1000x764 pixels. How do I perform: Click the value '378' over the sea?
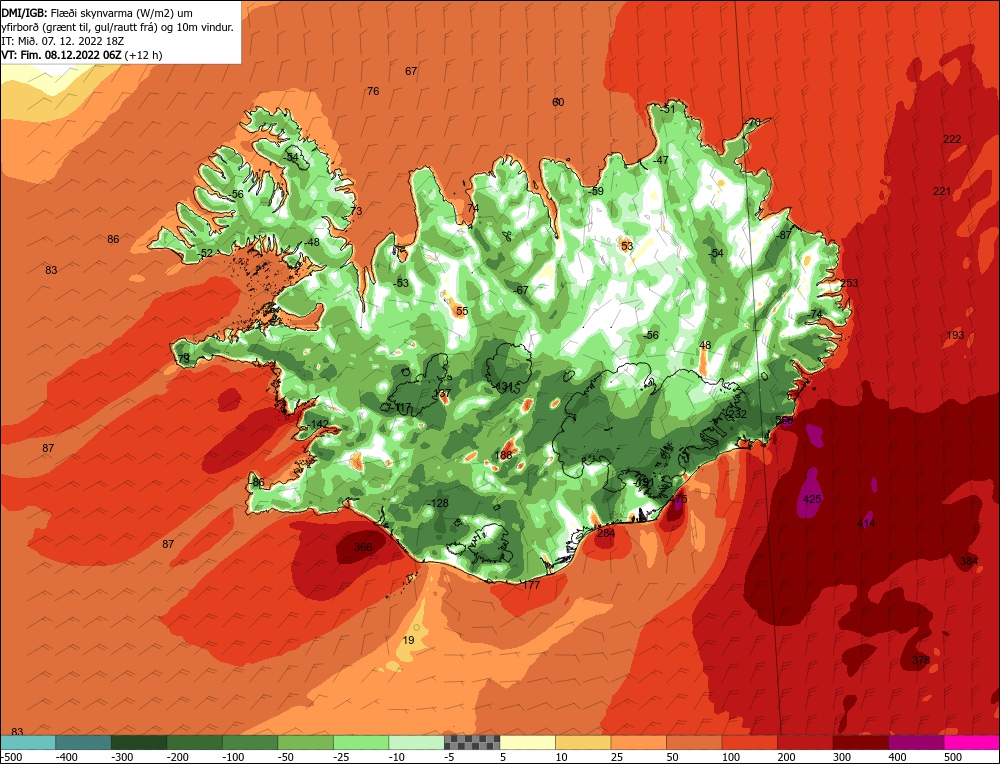(921, 660)
